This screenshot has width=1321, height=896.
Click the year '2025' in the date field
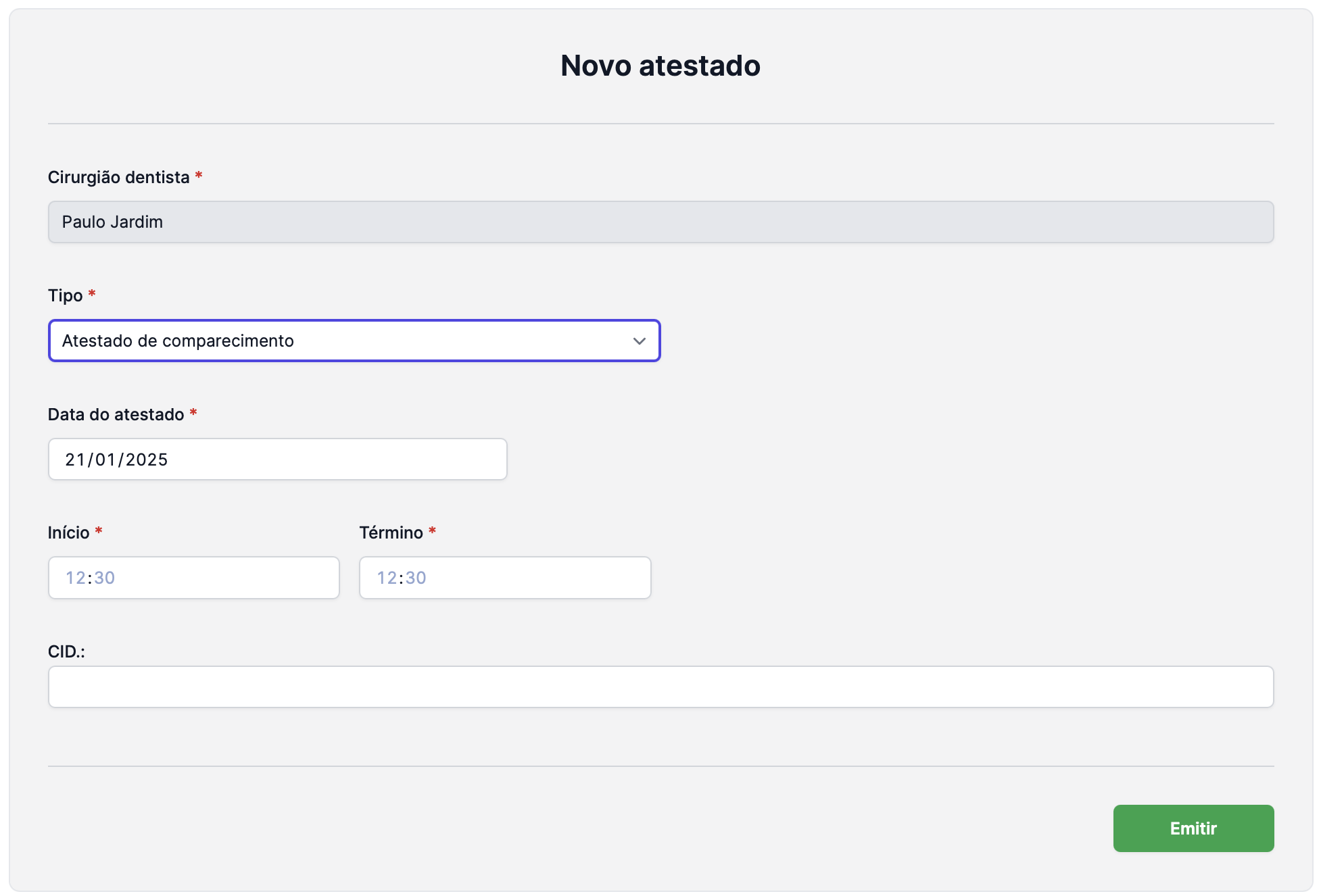coord(147,460)
